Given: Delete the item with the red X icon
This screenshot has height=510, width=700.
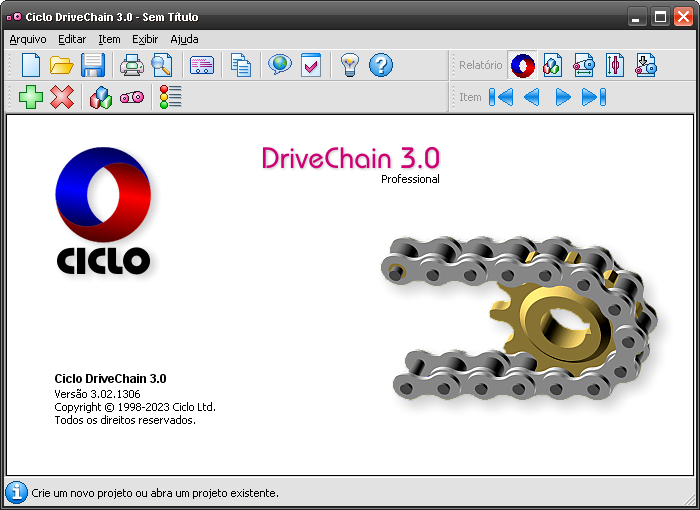Looking at the screenshot, I should [62, 97].
